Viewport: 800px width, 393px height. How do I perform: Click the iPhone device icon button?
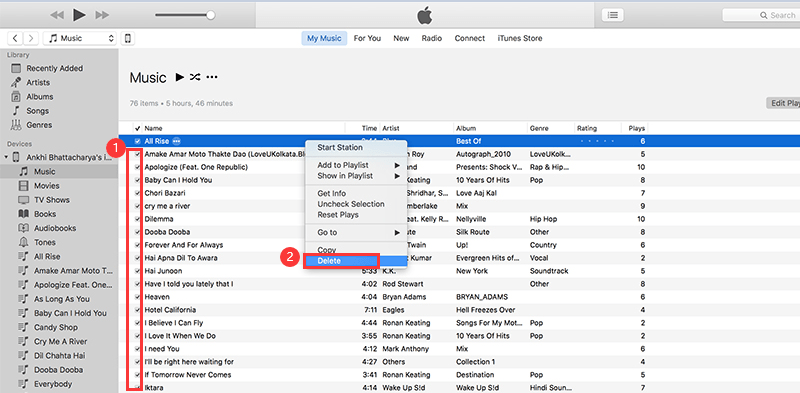click(x=128, y=38)
